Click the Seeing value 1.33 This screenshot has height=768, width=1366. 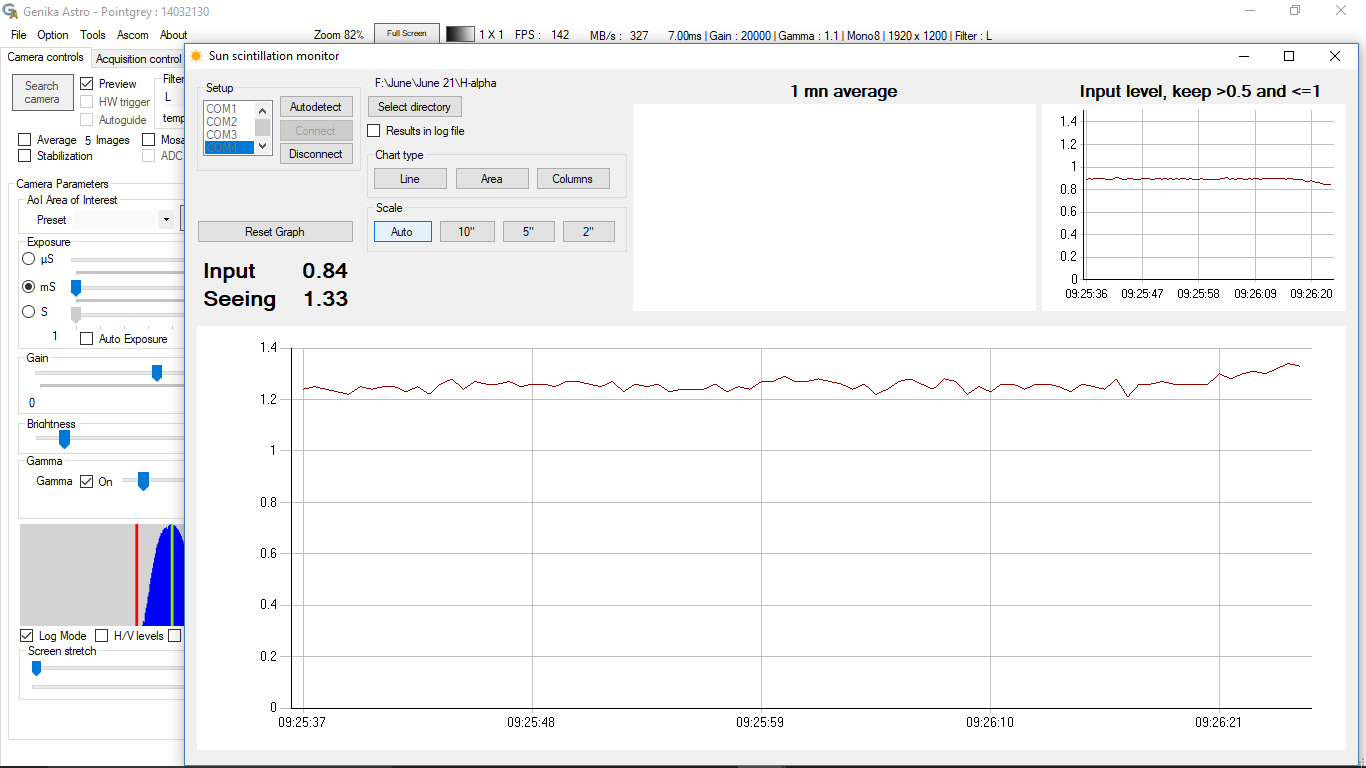tap(325, 299)
